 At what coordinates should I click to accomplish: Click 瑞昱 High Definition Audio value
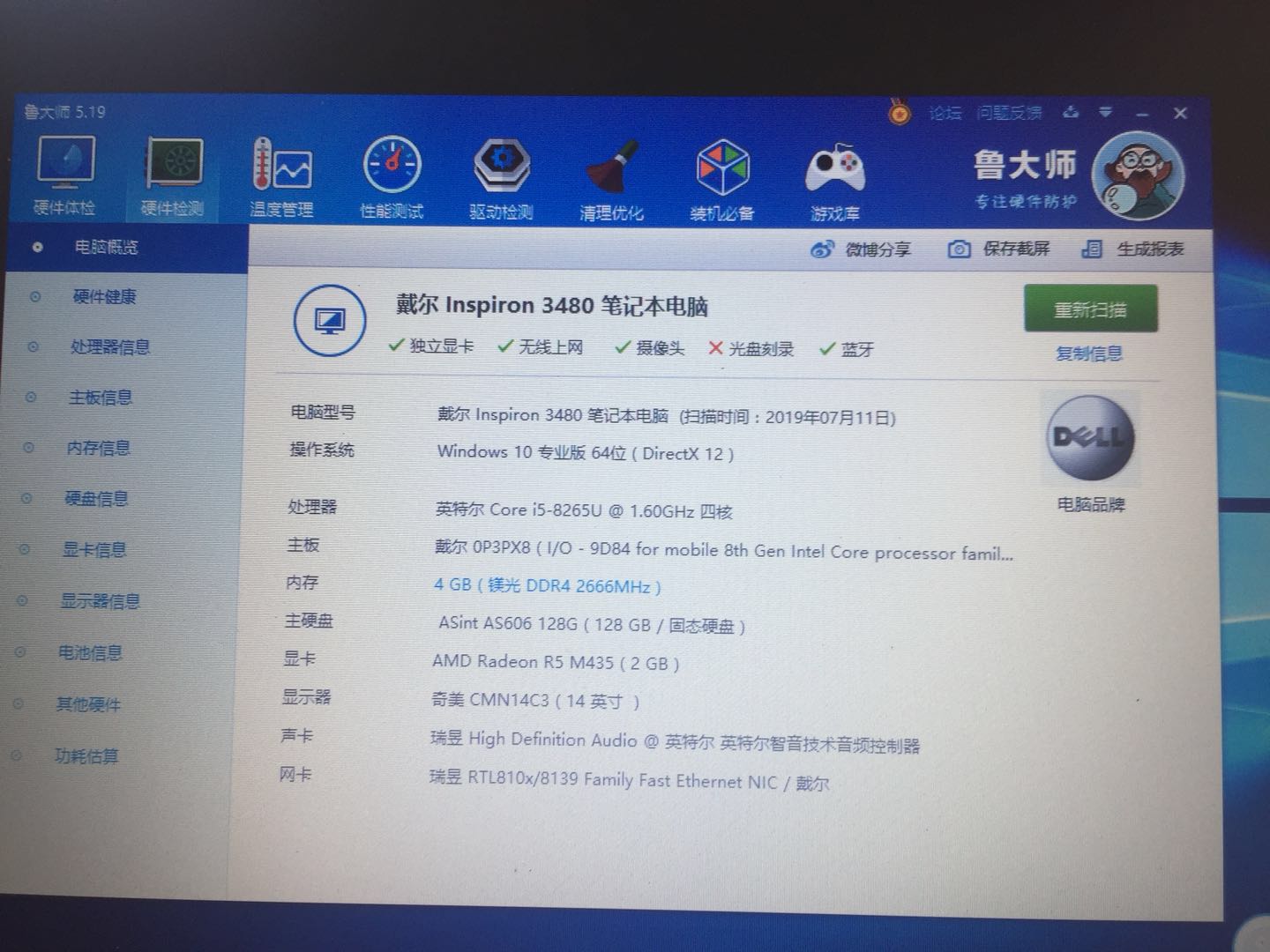point(675,741)
